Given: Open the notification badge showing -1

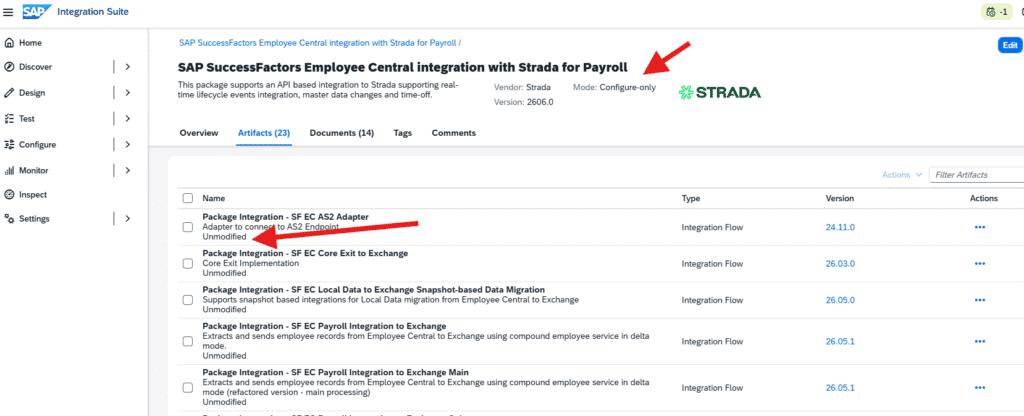Looking at the screenshot, I should tap(996, 12).
